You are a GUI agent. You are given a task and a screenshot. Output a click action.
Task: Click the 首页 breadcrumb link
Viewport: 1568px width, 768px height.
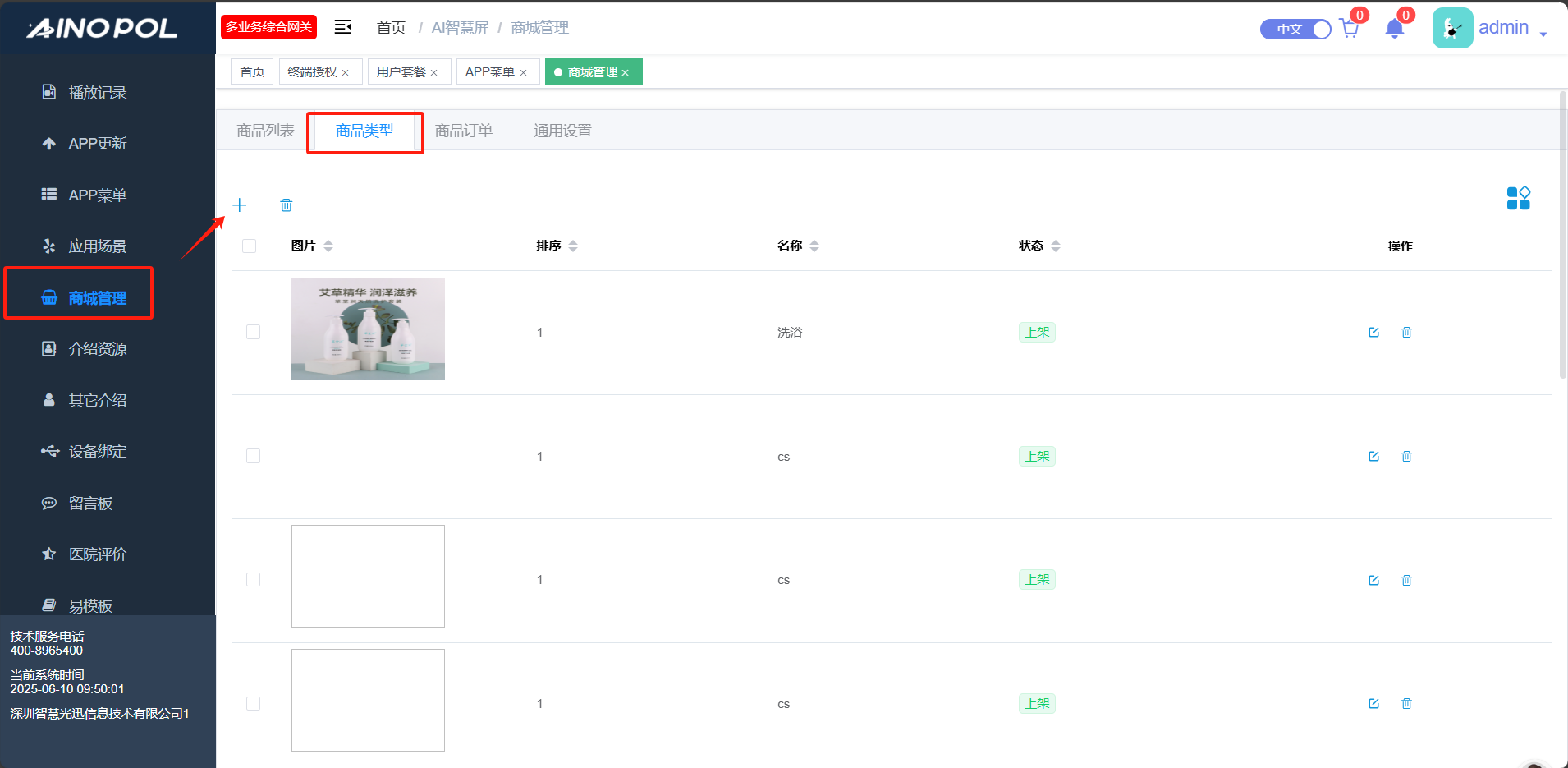(x=391, y=28)
